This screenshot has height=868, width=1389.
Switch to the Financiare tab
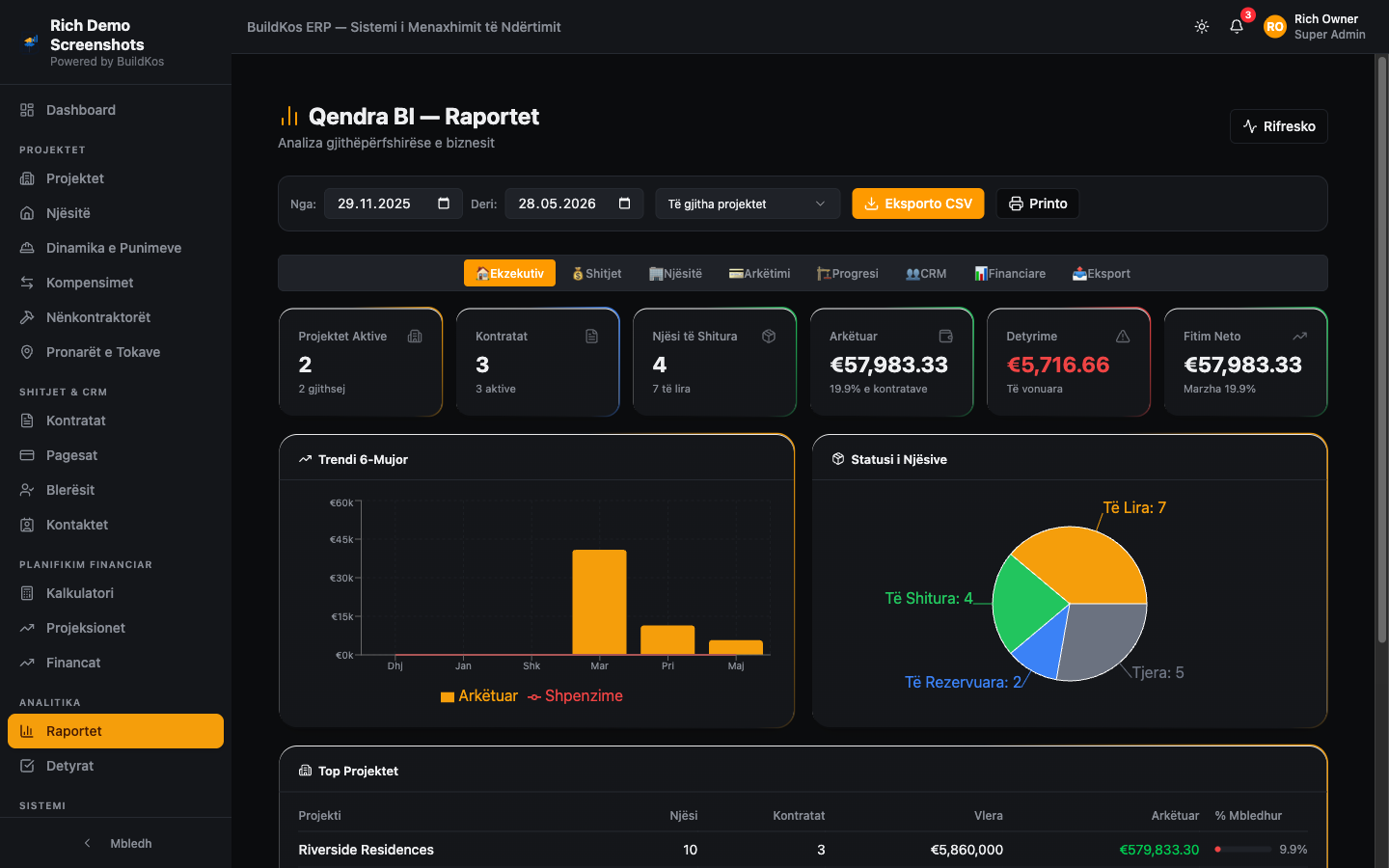(1010, 273)
